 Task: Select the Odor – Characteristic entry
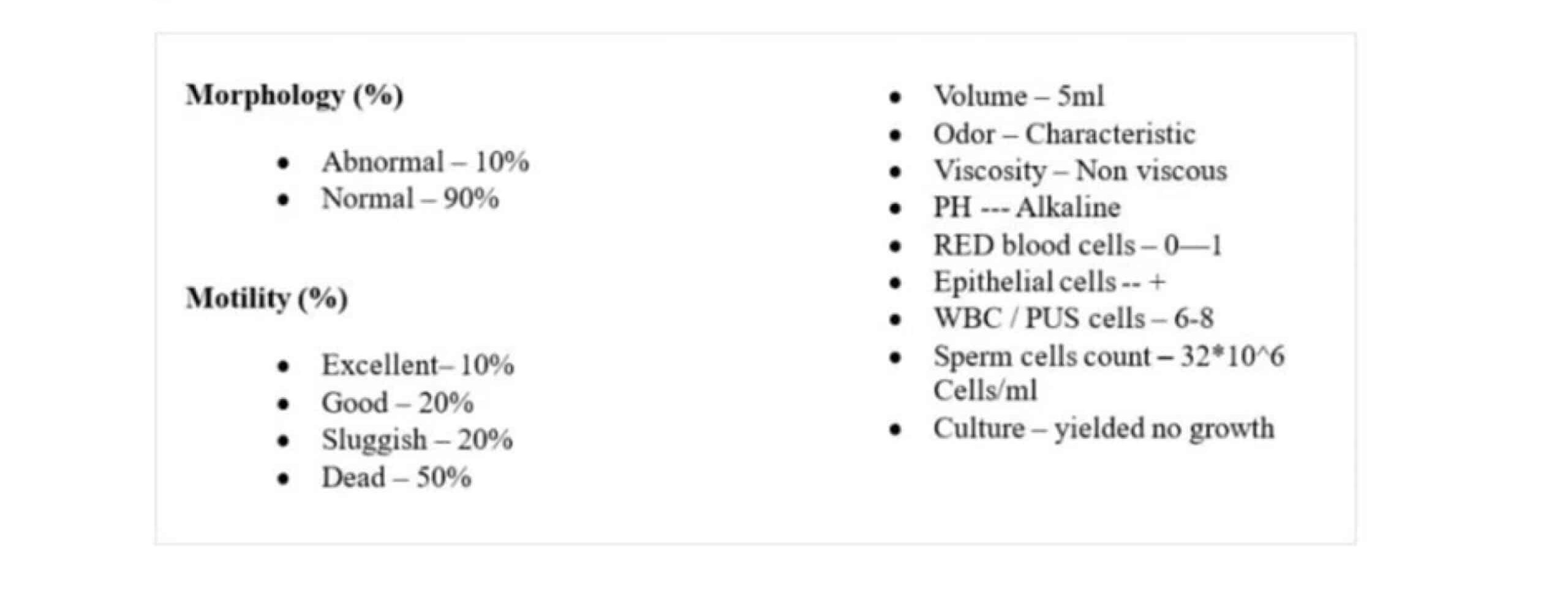coord(1063,134)
